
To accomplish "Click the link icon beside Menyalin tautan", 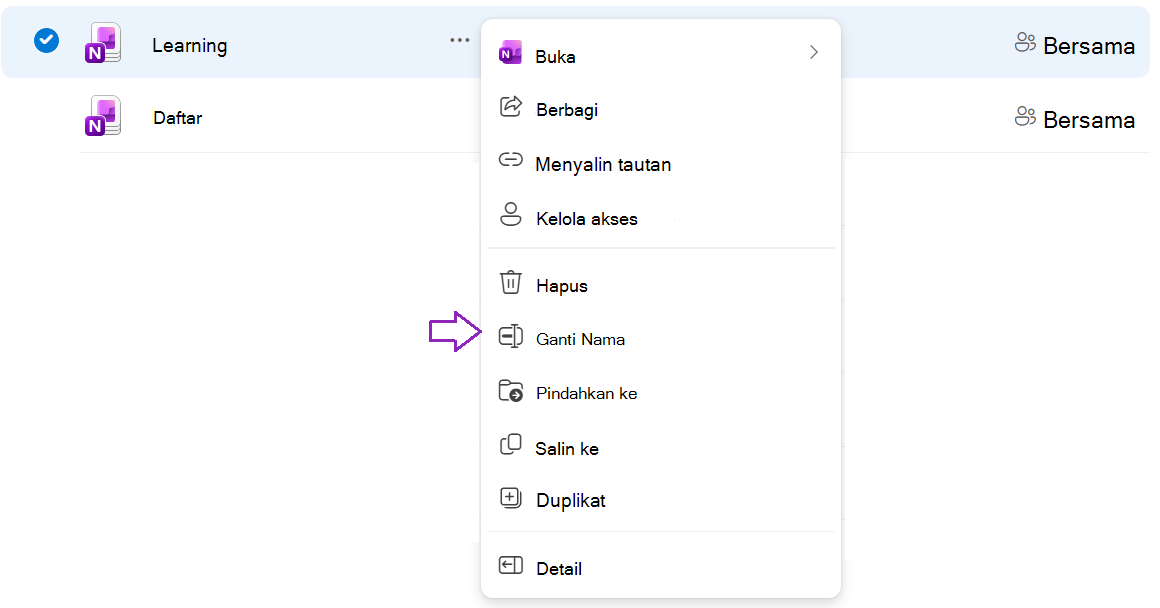I will pyautogui.click(x=510, y=160).
